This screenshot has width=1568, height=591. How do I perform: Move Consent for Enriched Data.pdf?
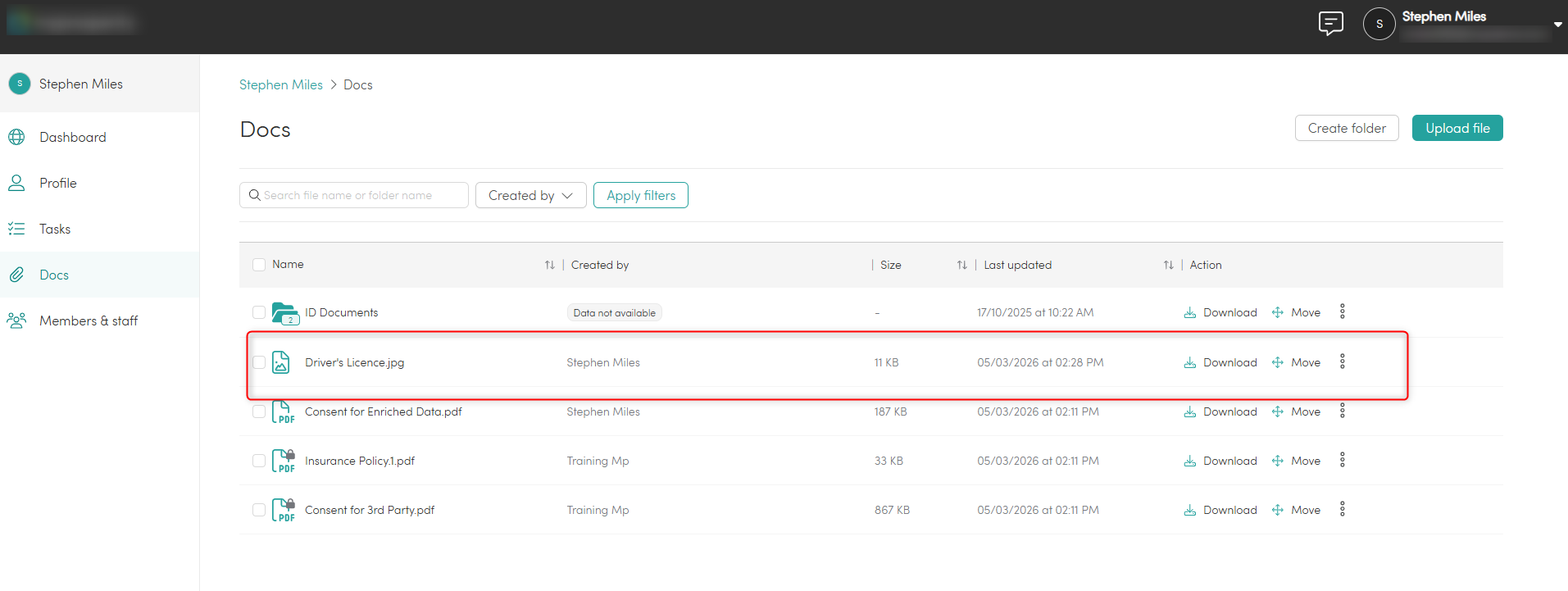[x=1296, y=411]
